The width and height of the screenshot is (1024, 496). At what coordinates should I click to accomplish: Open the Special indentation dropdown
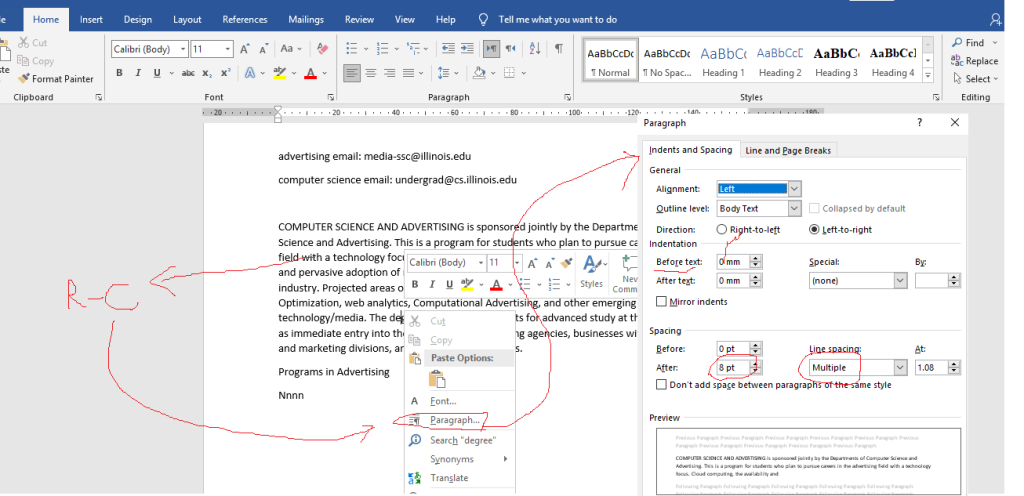pyautogui.click(x=900, y=282)
